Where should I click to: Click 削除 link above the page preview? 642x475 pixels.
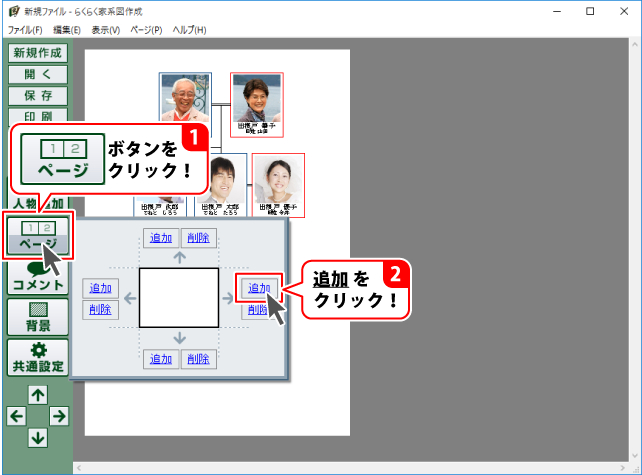coord(199,238)
